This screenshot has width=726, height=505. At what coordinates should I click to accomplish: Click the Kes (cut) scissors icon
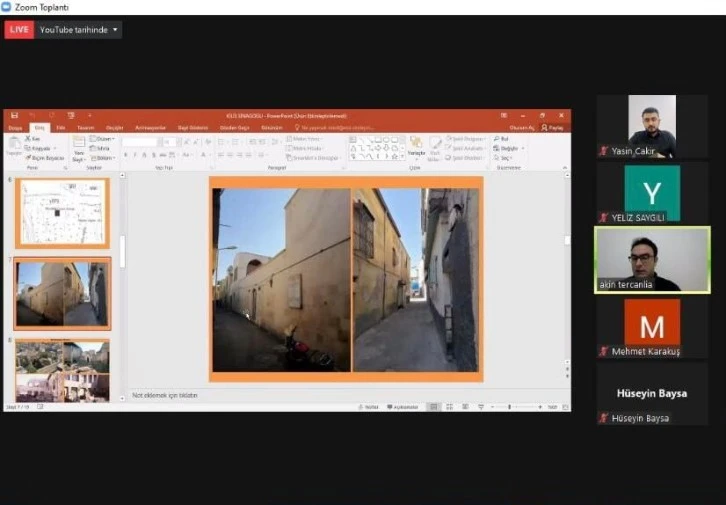[x=30, y=139]
